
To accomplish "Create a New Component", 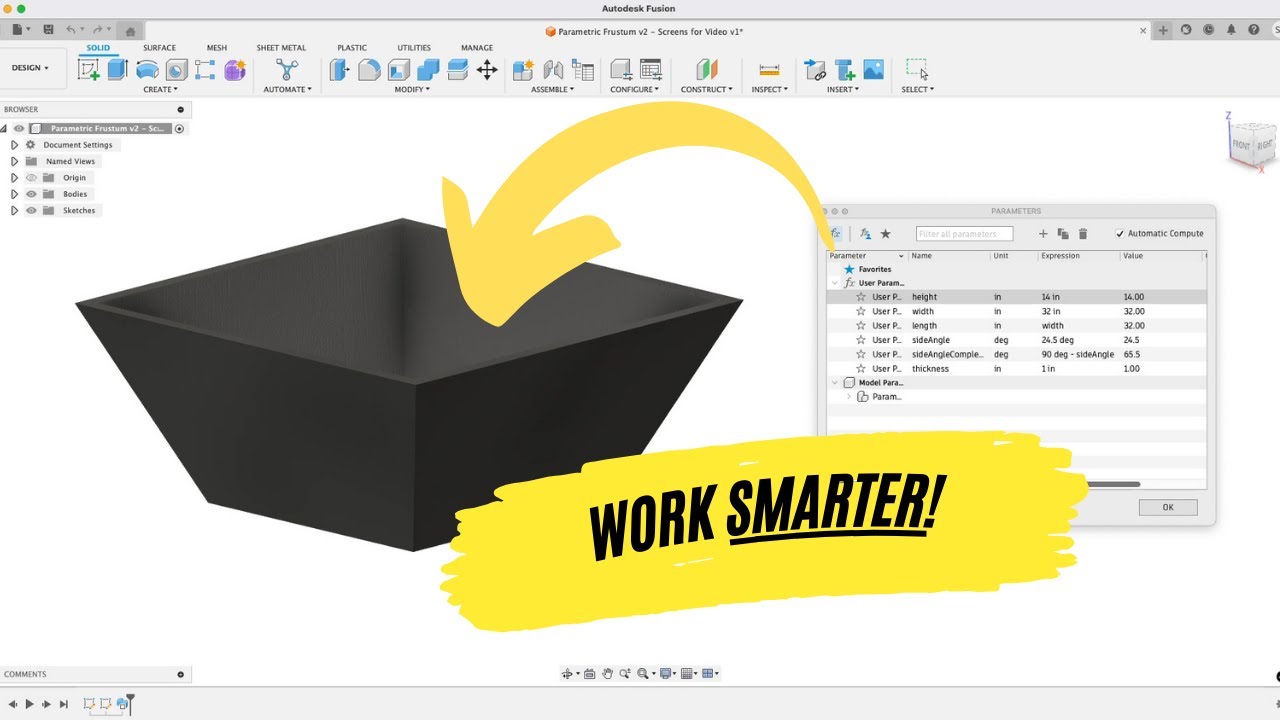I will [523, 70].
